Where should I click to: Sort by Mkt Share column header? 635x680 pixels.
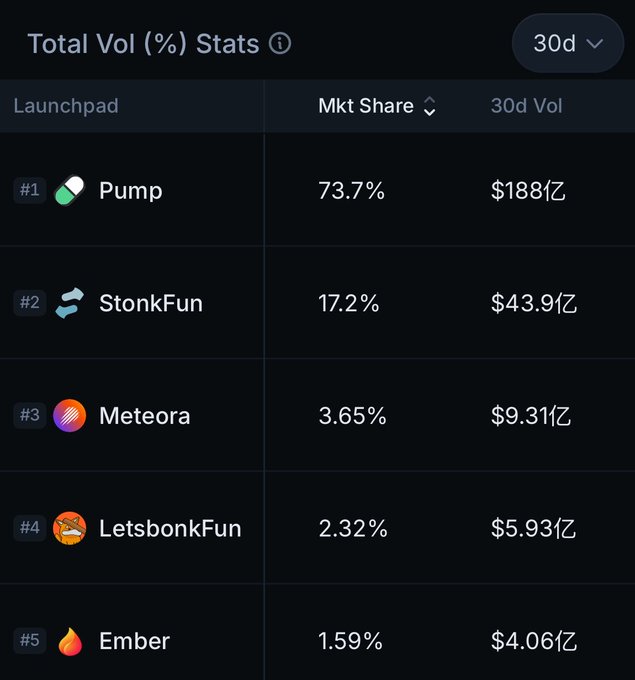point(366,106)
